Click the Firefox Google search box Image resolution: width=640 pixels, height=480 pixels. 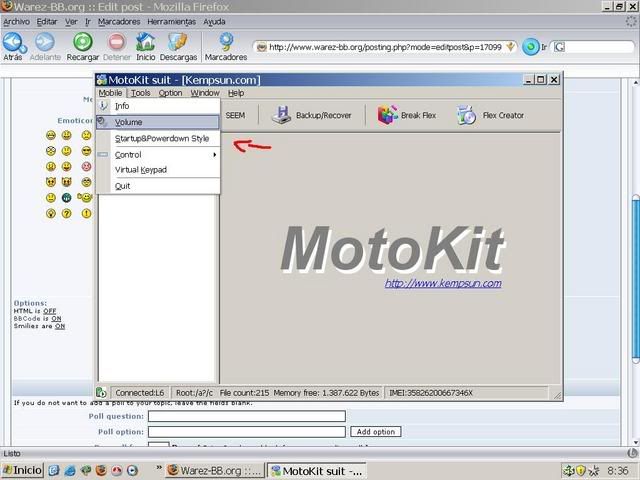click(x=592, y=47)
